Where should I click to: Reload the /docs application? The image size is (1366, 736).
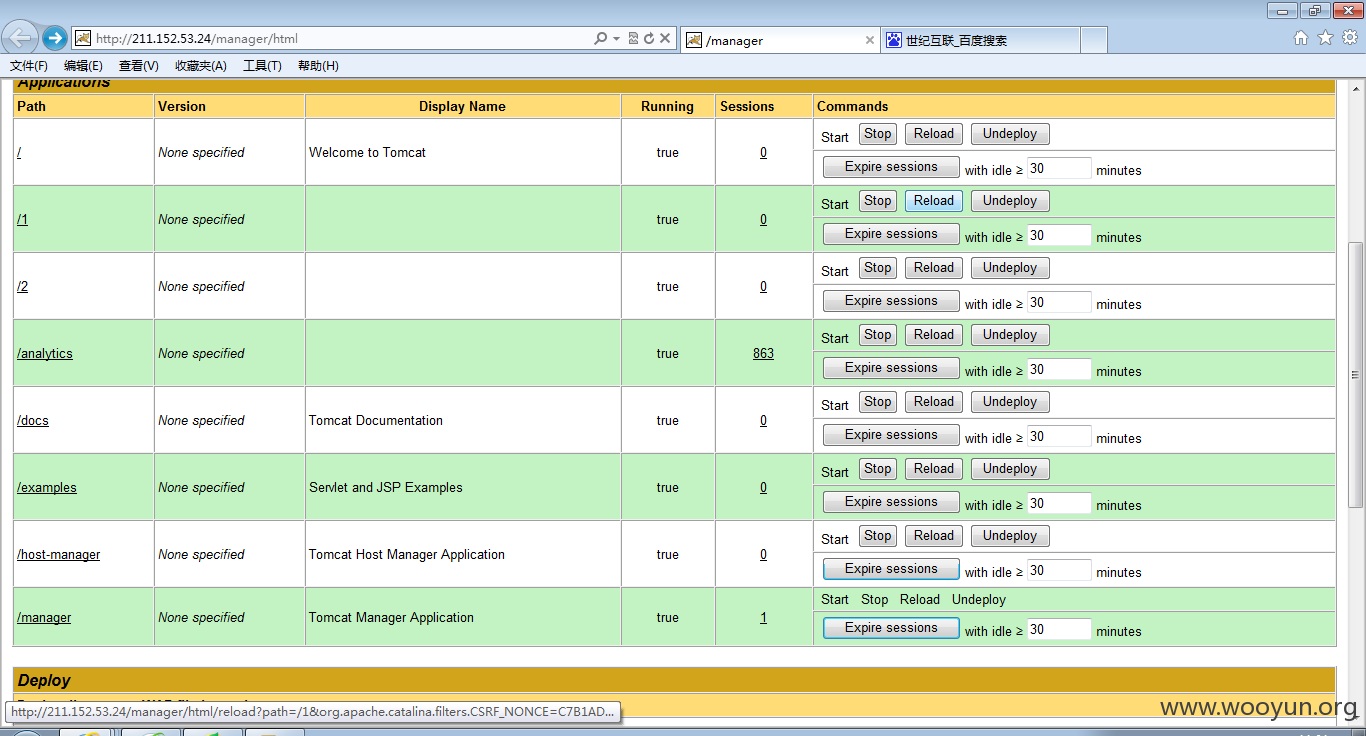934,402
